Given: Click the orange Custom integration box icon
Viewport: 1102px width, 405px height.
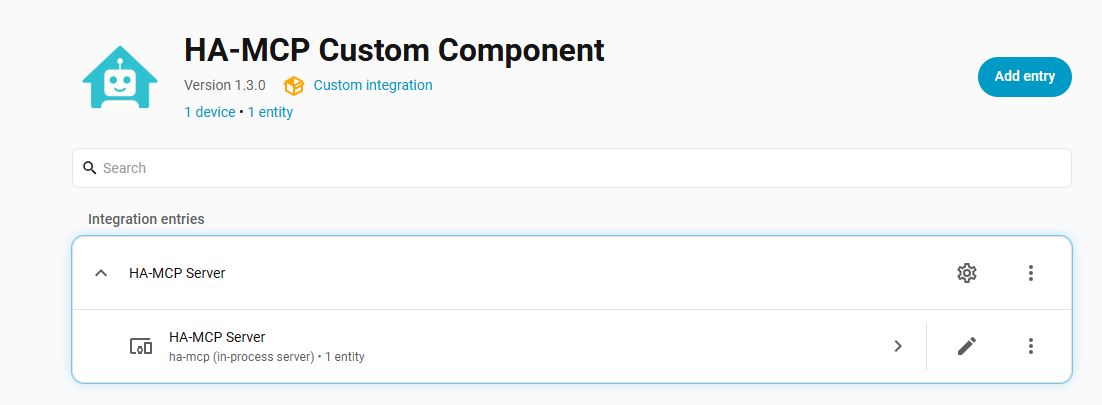Looking at the screenshot, I should pyautogui.click(x=294, y=86).
